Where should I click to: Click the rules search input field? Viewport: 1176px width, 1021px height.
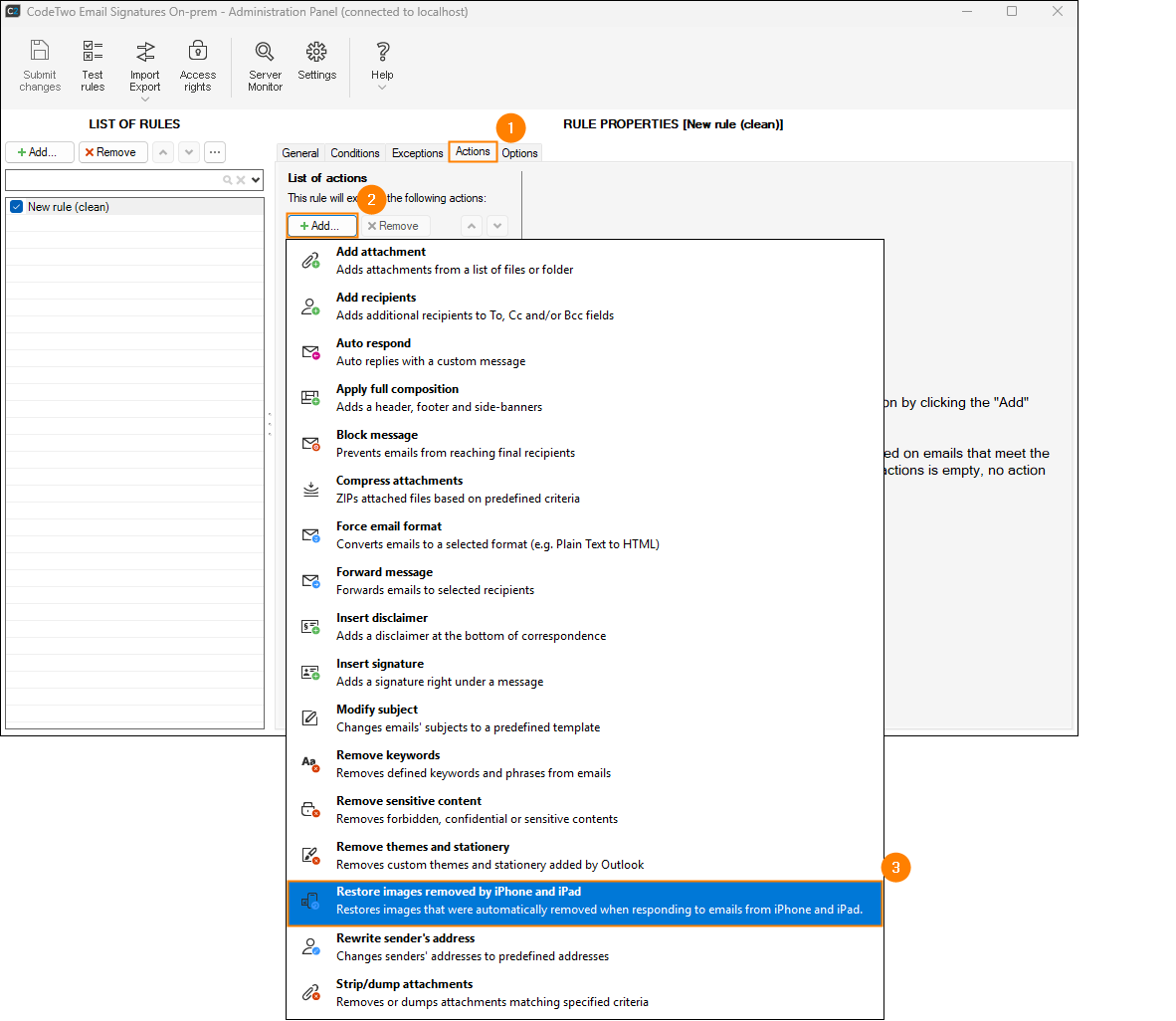click(111, 180)
